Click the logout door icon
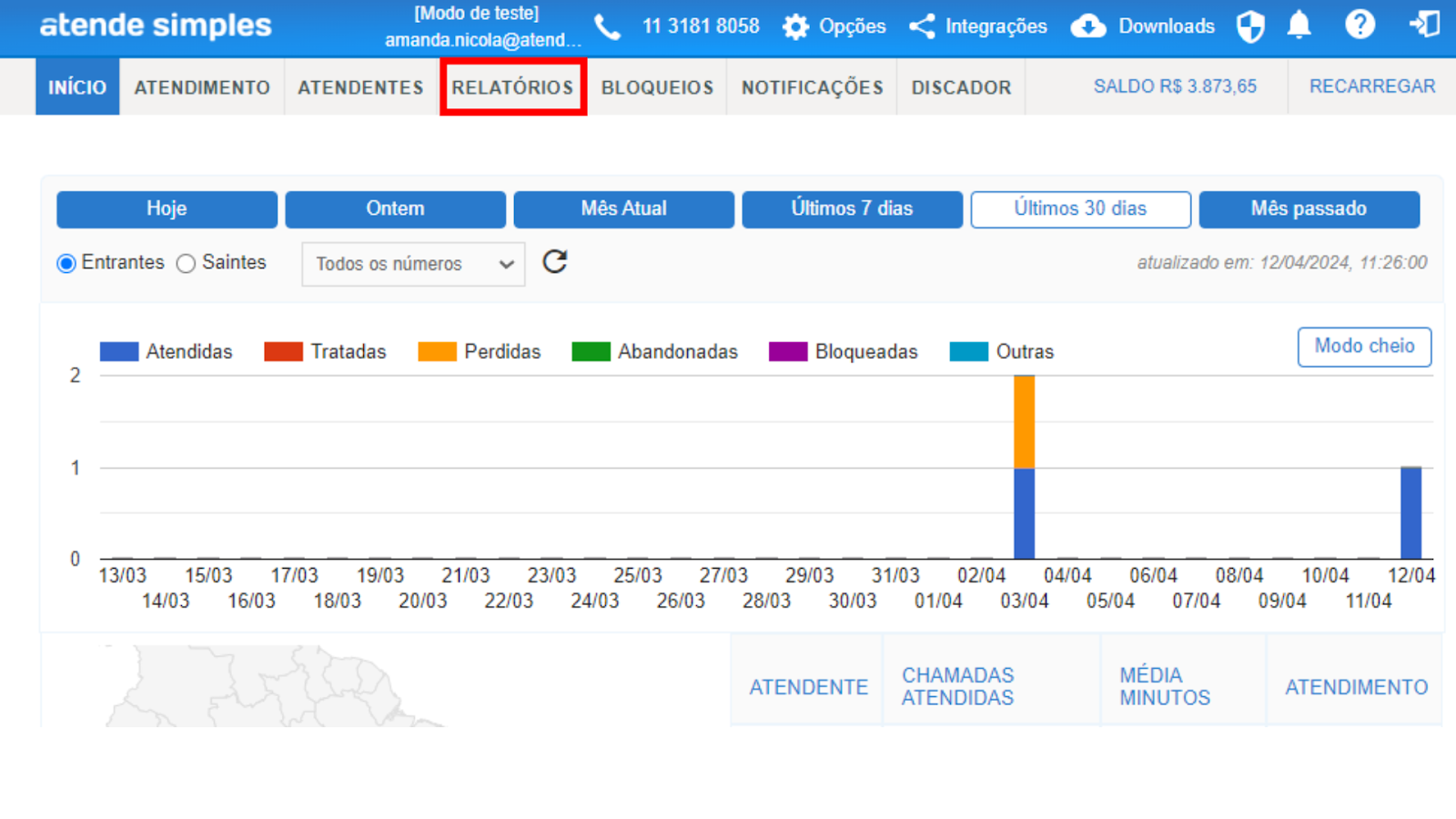The height and width of the screenshot is (819, 1456). pyautogui.click(x=1424, y=25)
